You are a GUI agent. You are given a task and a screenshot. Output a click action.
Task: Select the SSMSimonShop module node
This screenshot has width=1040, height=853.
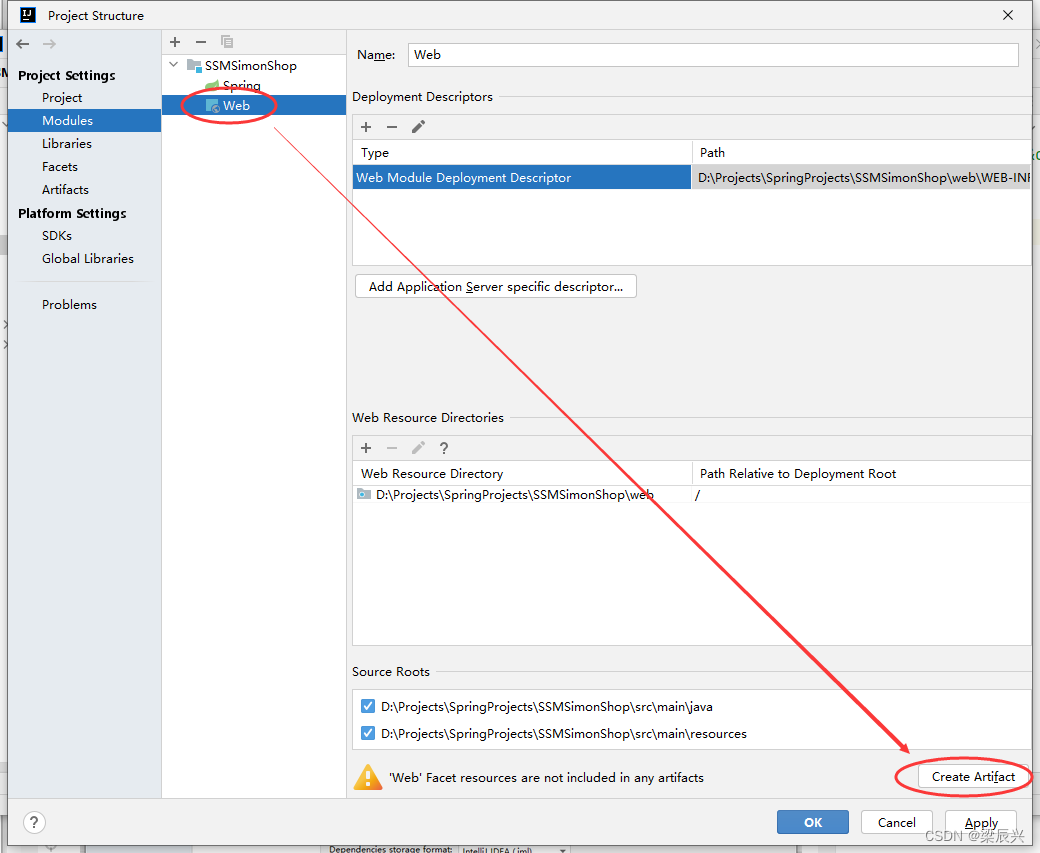click(250, 66)
